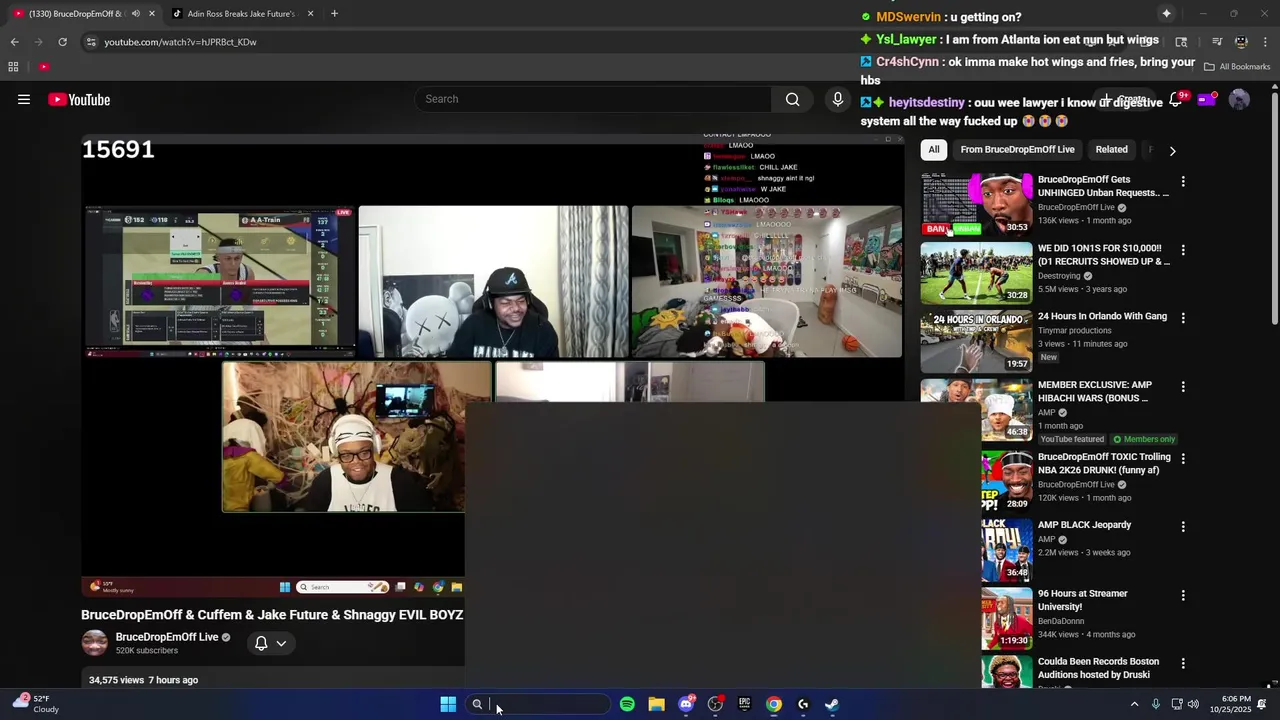The image size is (1280, 720).
Task: Open TOXIC Trolling NBA 2K26 thumbnail
Action: pos(1006,481)
